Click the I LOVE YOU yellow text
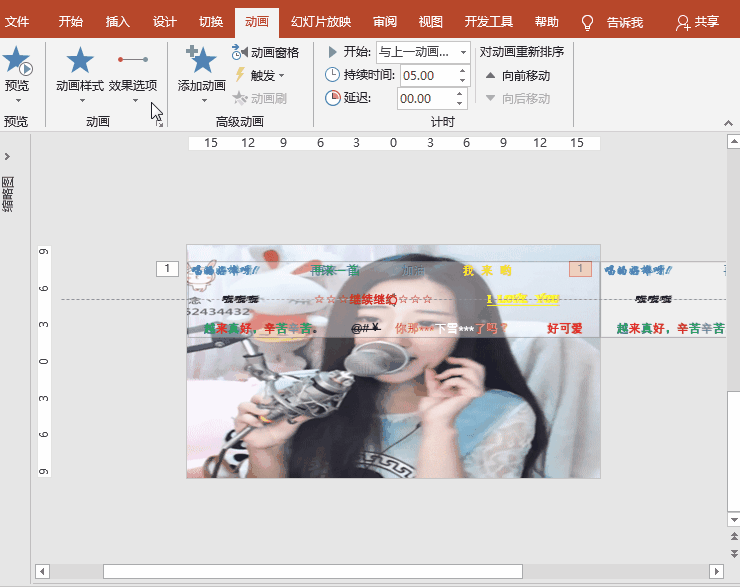This screenshot has width=740, height=587. coord(523,299)
